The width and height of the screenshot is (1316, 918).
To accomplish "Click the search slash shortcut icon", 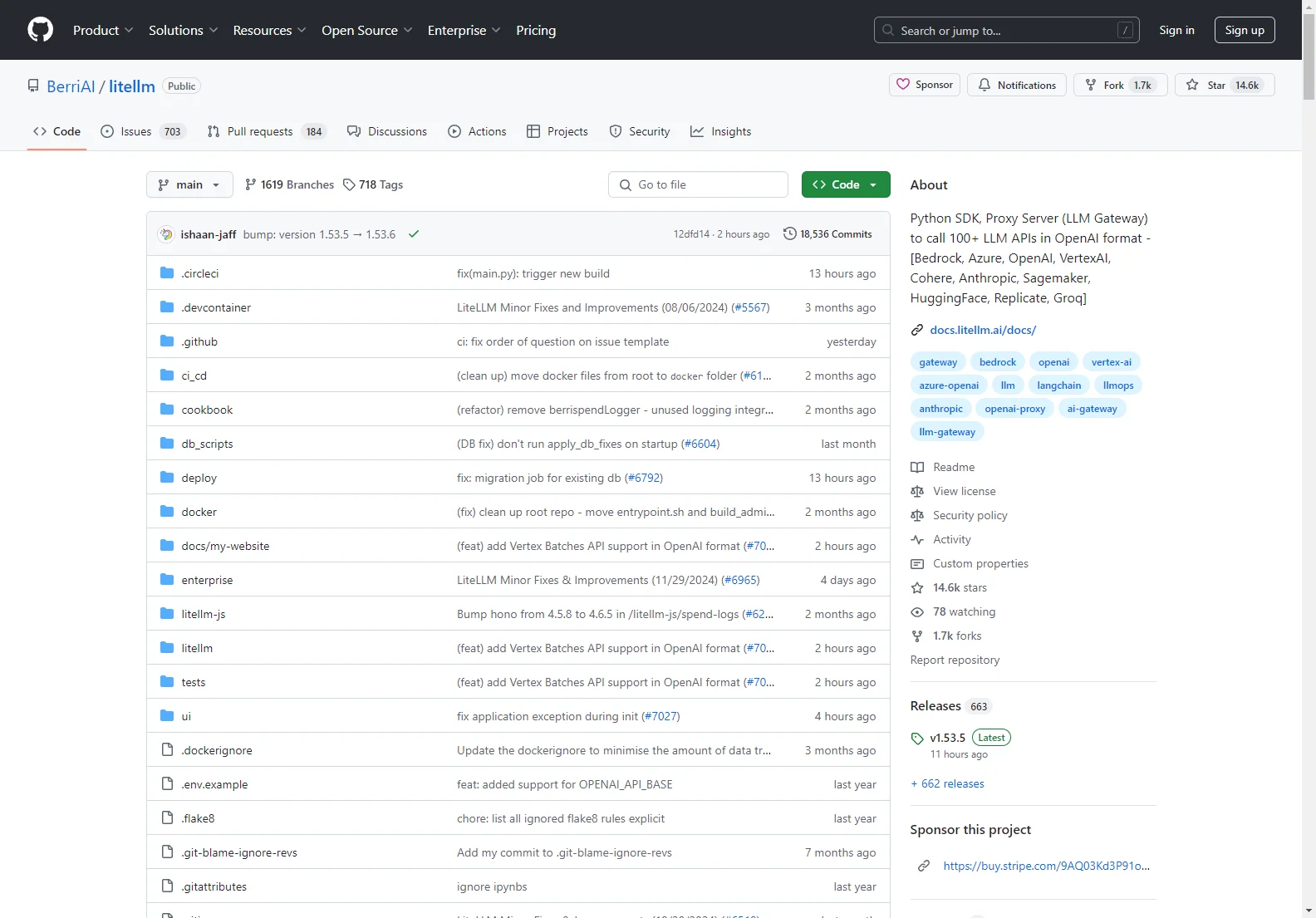I will [1125, 30].
